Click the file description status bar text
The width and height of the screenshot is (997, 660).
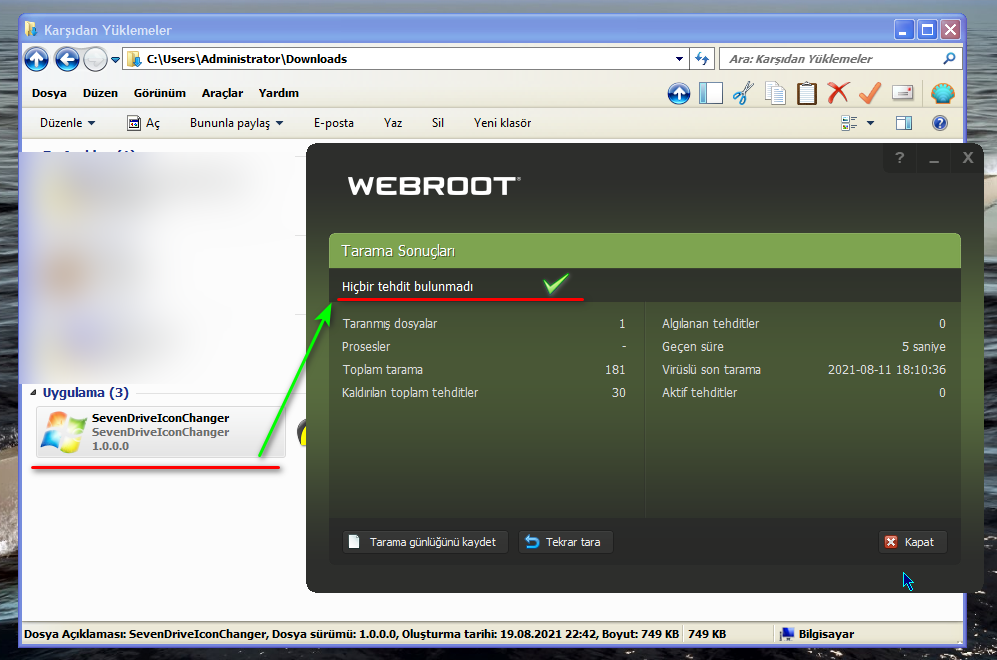click(x=352, y=634)
